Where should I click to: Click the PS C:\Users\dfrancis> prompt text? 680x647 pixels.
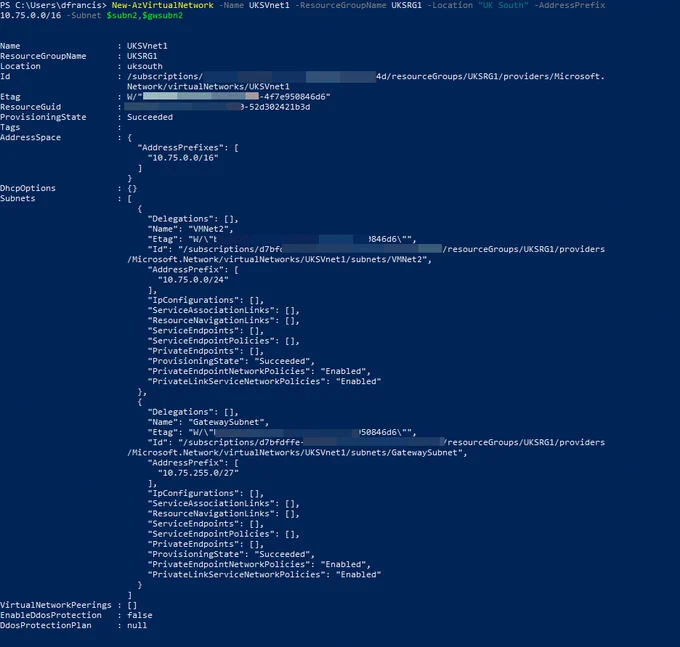pos(53,5)
